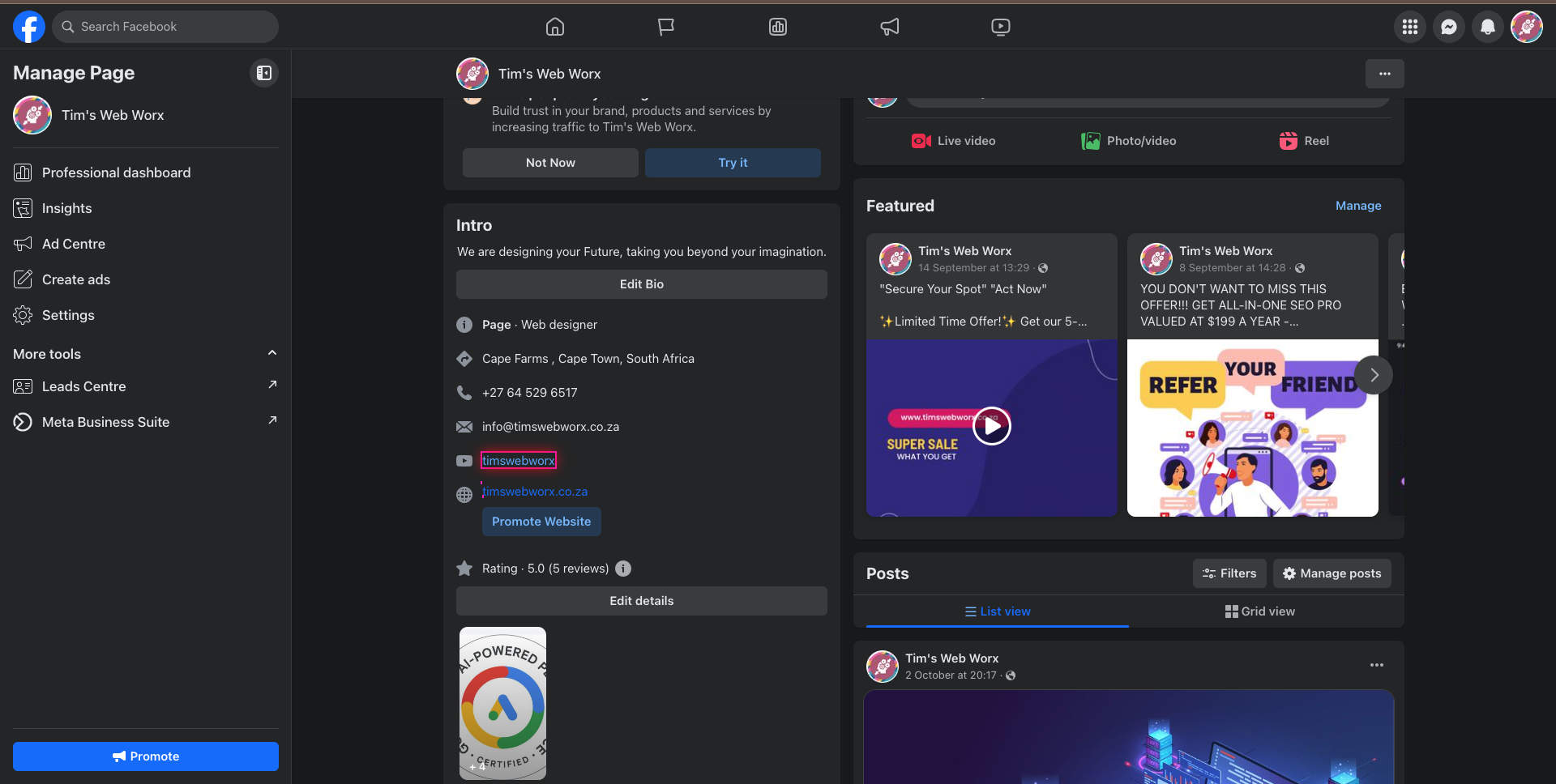Screen dimensions: 1556x784
Task: Click the Web designer category text
Action: click(x=559, y=325)
